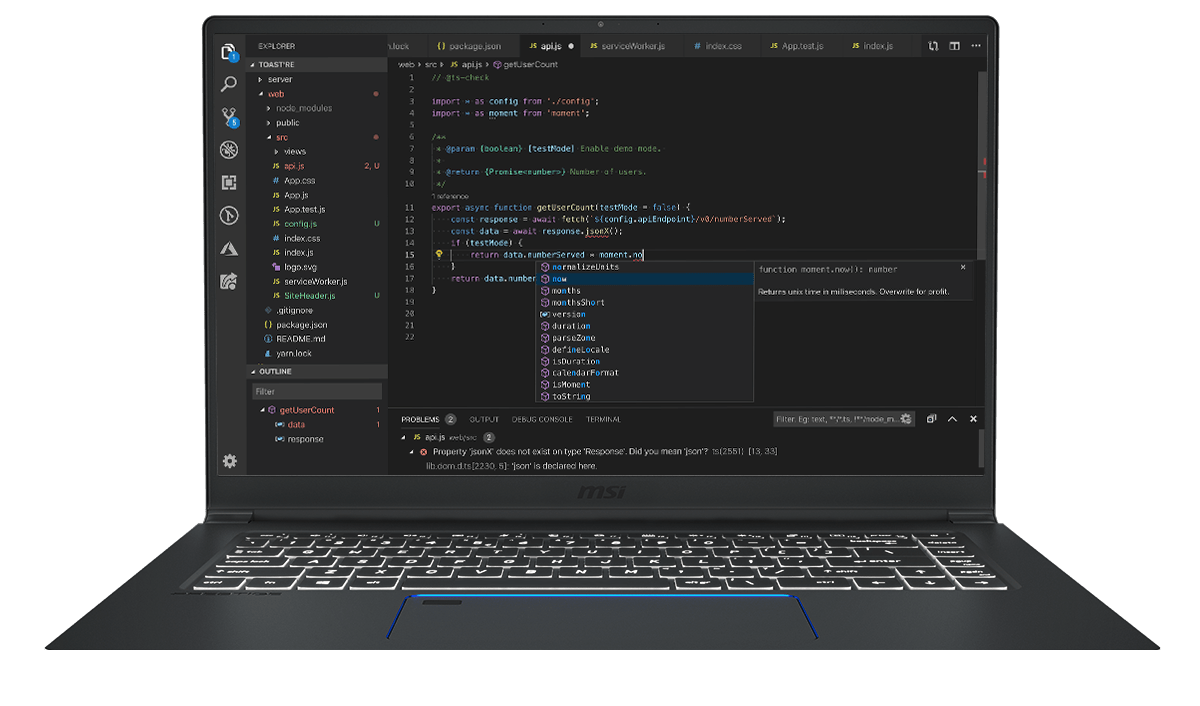
Task: Click the lightbulb quick fix icon
Action: [438, 255]
